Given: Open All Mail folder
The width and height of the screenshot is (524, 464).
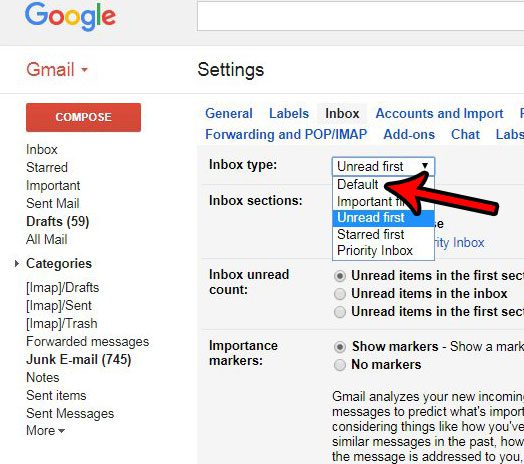Looking at the screenshot, I should pyautogui.click(x=47, y=239).
